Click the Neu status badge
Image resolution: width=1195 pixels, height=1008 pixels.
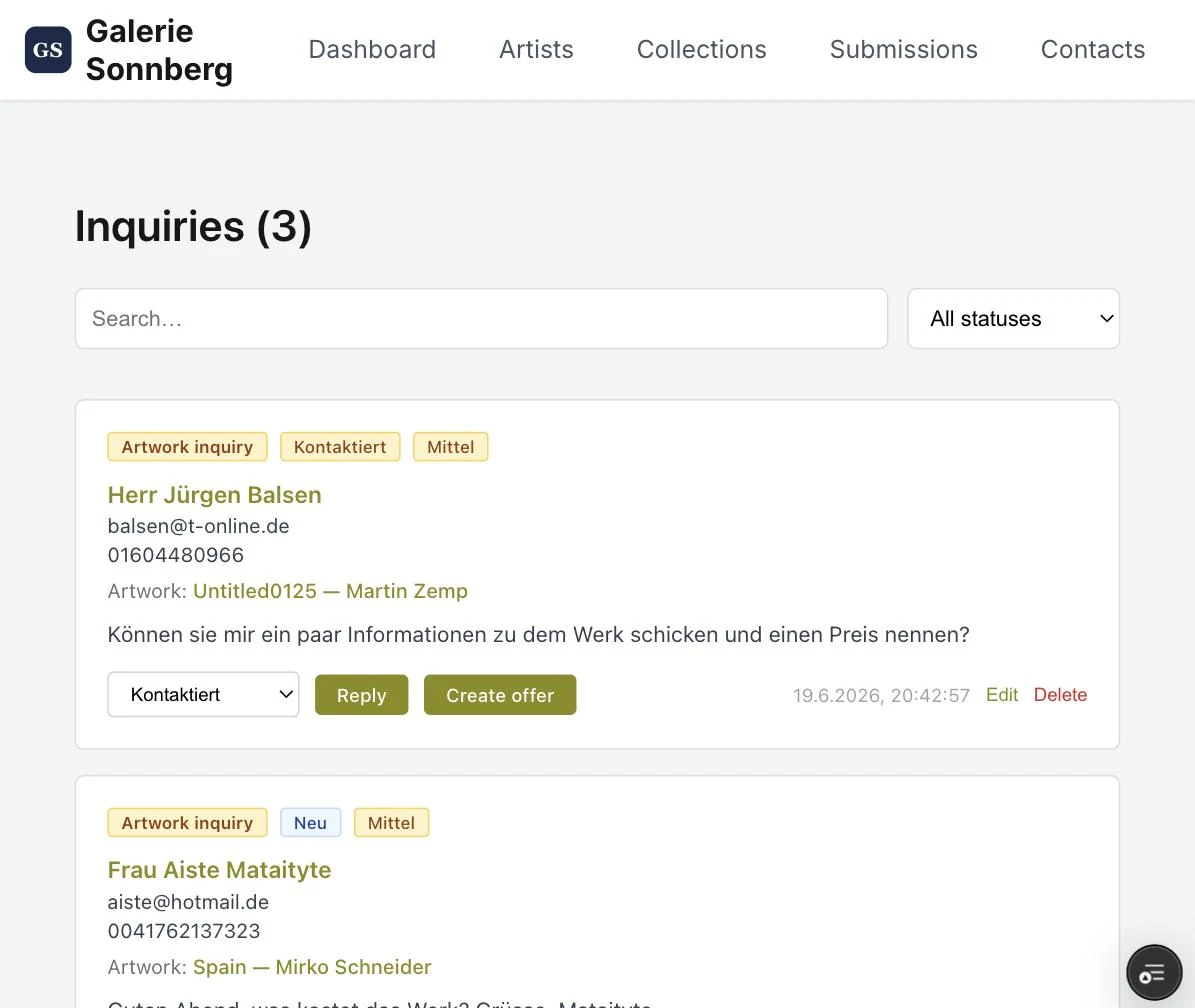point(310,823)
